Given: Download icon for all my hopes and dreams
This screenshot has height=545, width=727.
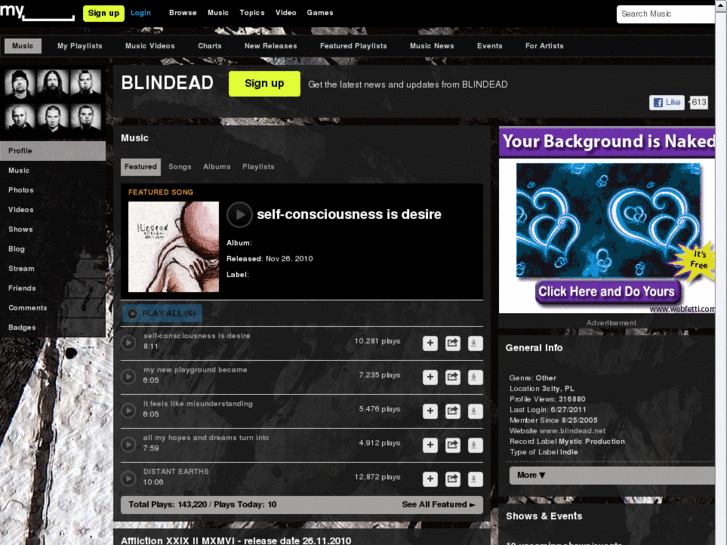Looking at the screenshot, I should pyautogui.click(x=475, y=445).
